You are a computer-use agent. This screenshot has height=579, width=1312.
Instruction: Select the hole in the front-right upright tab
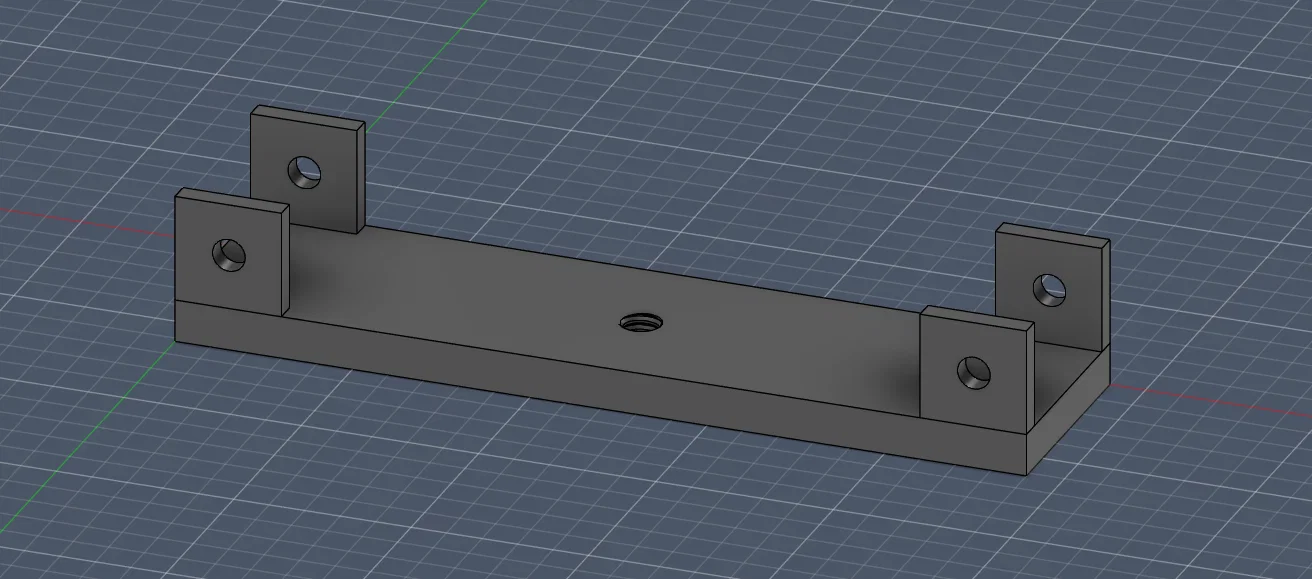(974, 372)
